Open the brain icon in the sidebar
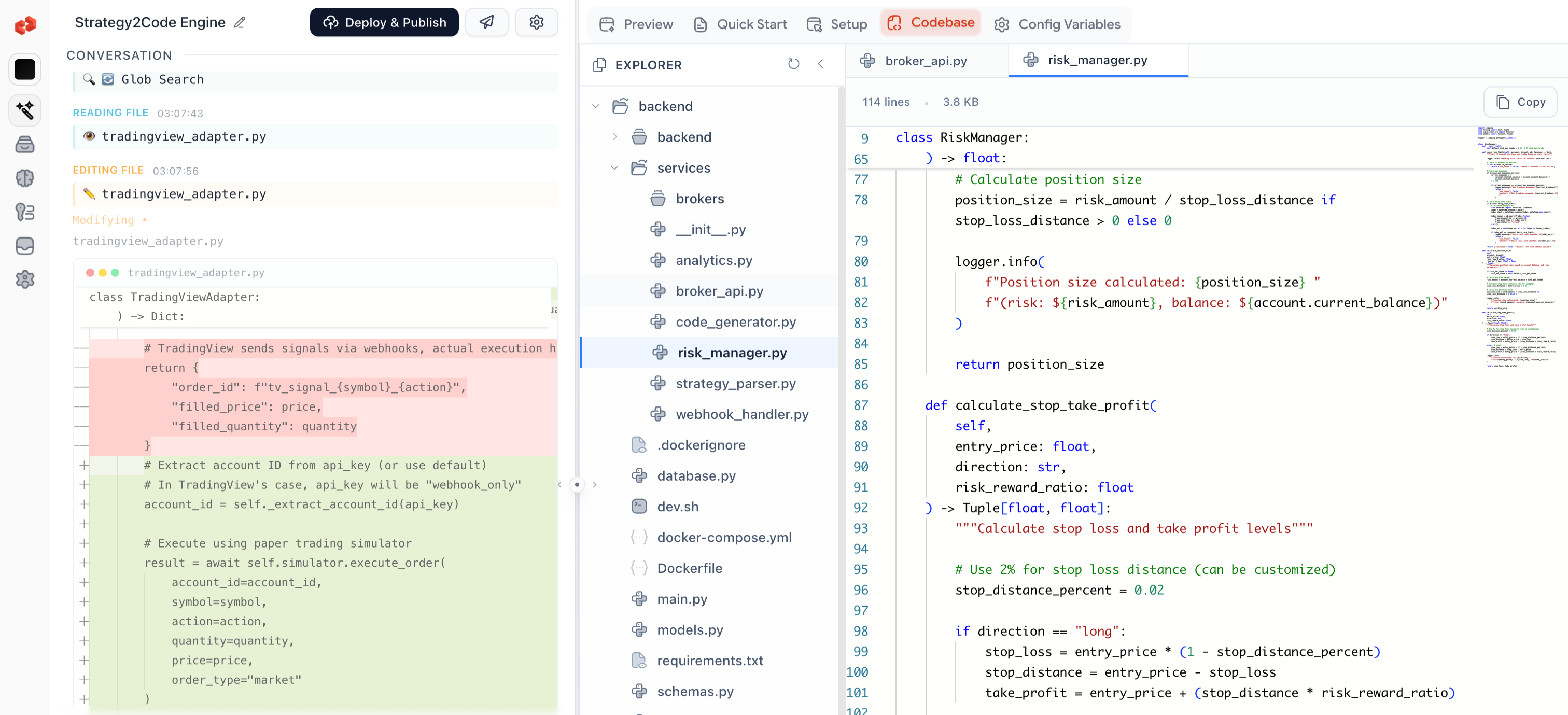Viewport: 1568px width, 715px height. [x=25, y=178]
